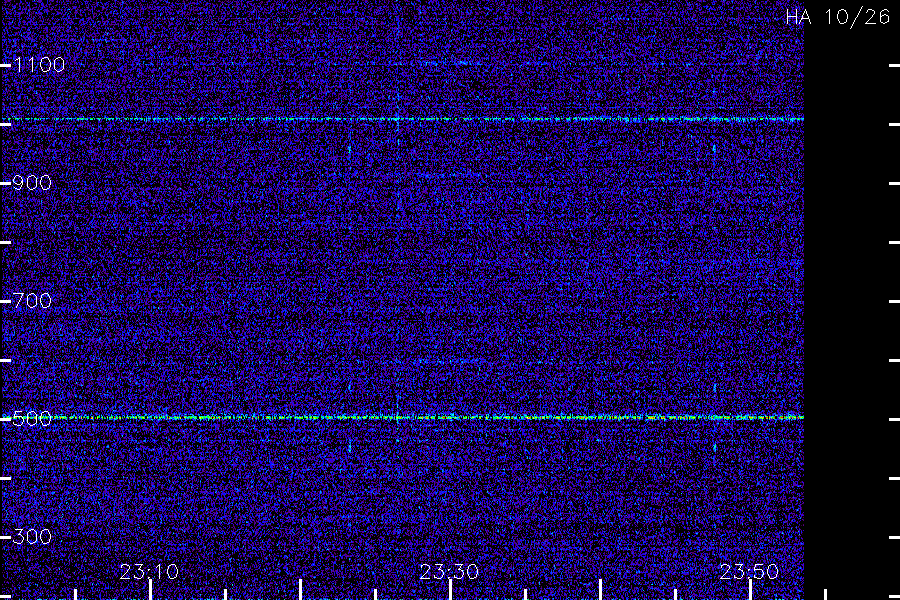Click the 23:50 time axis label
Image resolution: width=900 pixels, height=600 pixels.
coord(749,572)
